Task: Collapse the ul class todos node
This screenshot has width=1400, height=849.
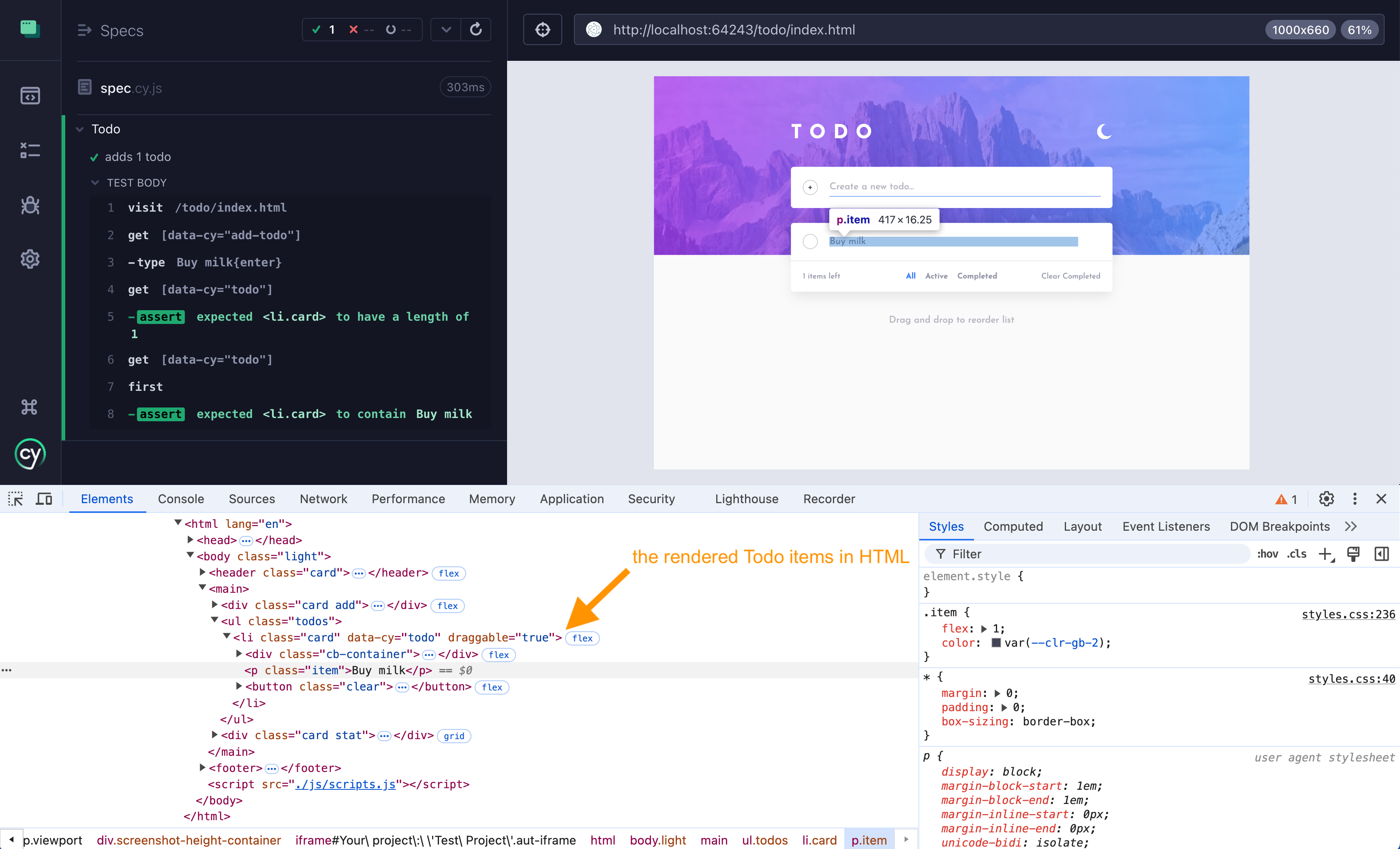Action: (215, 621)
